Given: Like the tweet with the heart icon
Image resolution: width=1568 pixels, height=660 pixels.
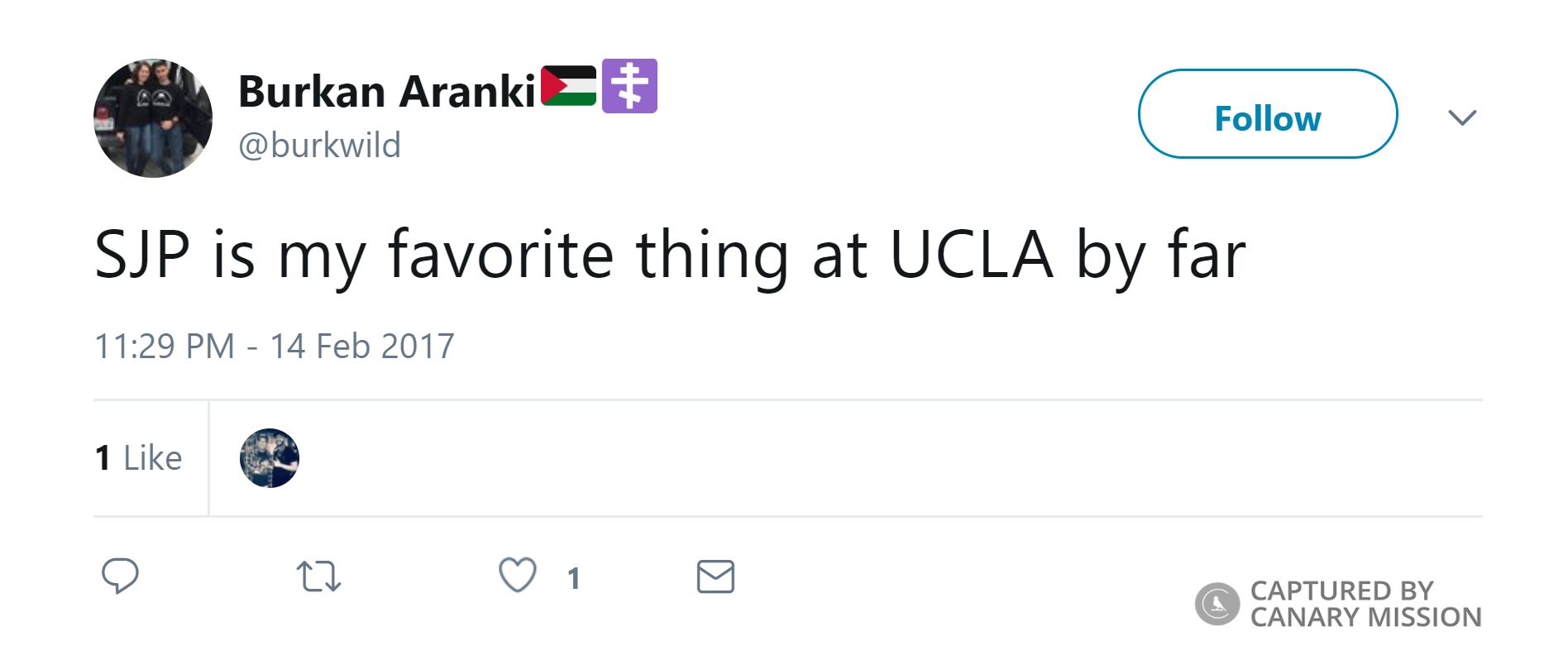Looking at the screenshot, I should (x=518, y=575).
